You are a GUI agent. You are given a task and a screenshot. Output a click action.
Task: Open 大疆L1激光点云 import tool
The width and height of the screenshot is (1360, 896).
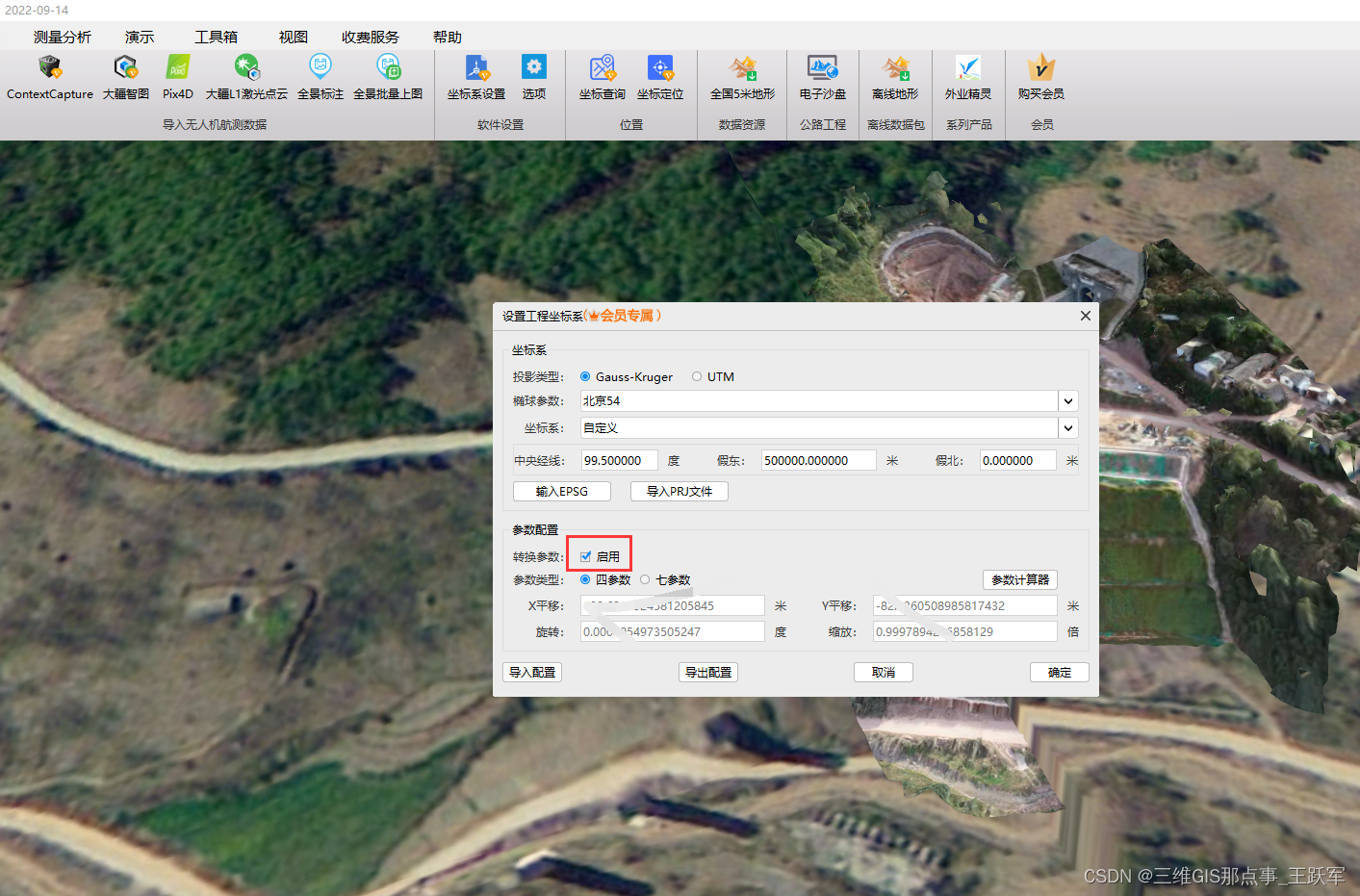pyautogui.click(x=246, y=77)
